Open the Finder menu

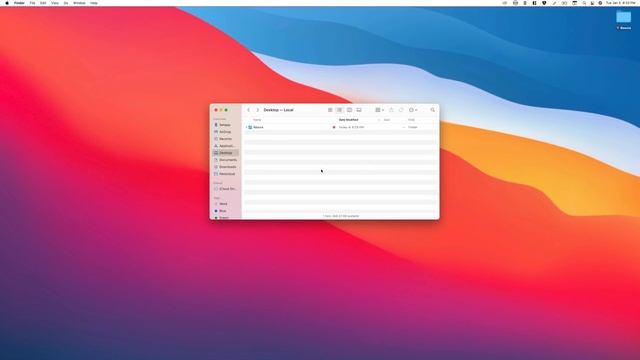click(x=19, y=3)
